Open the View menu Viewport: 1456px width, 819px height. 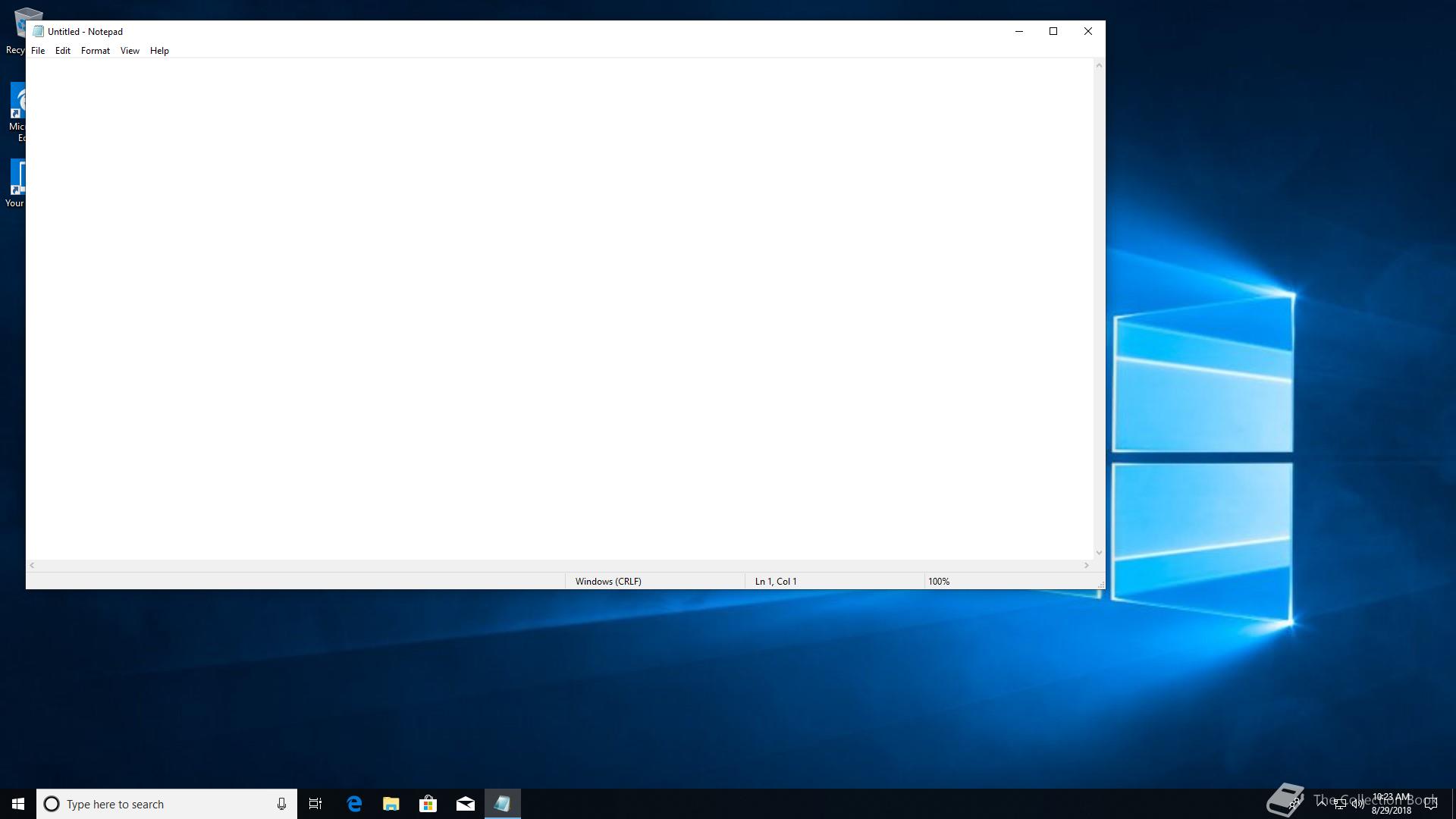(130, 51)
